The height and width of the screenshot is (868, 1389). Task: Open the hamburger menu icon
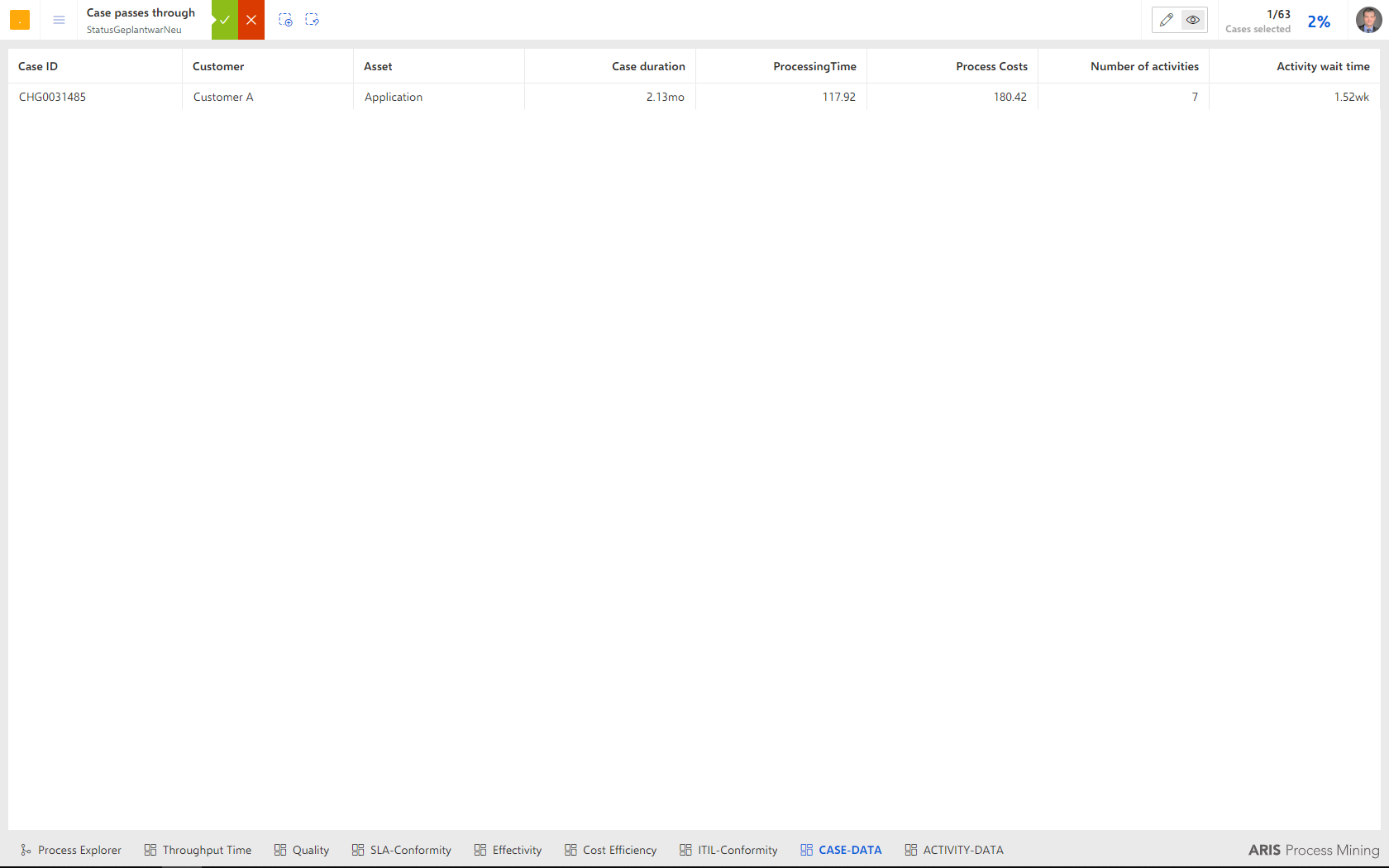click(59, 20)
